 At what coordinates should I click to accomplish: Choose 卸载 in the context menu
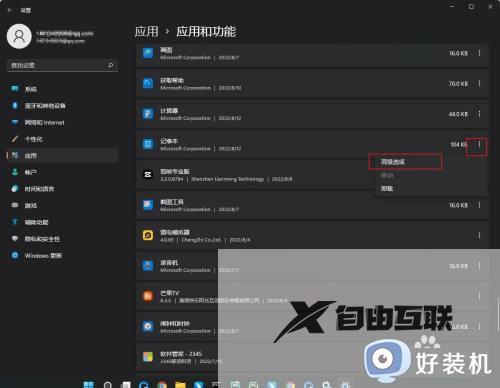click(387, 188)
